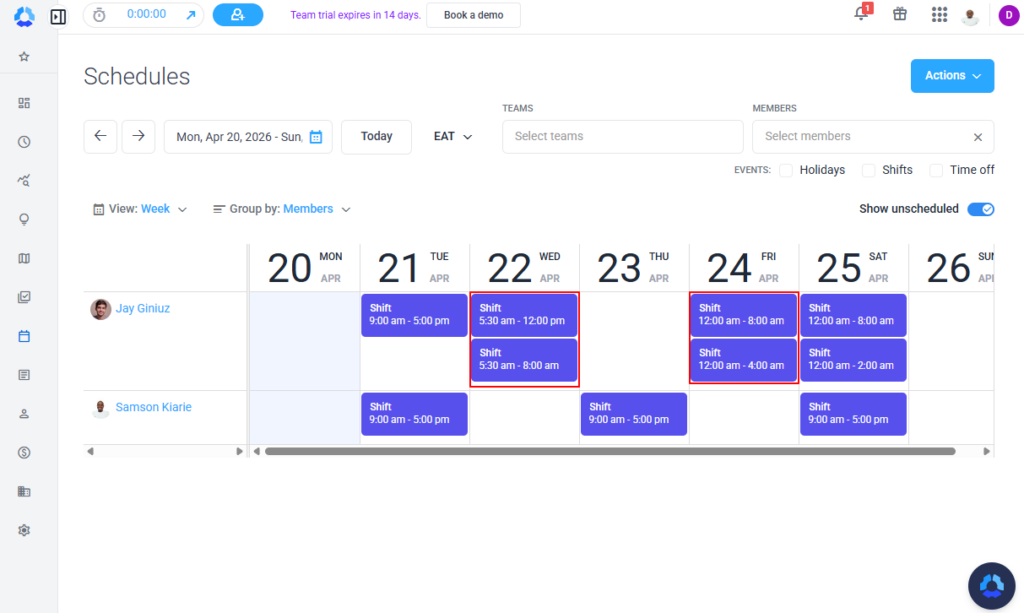The height and width of the screenshot is (613, 1024).
Task: Click the 24 FRI day header
Action: [x=743, y=268]
